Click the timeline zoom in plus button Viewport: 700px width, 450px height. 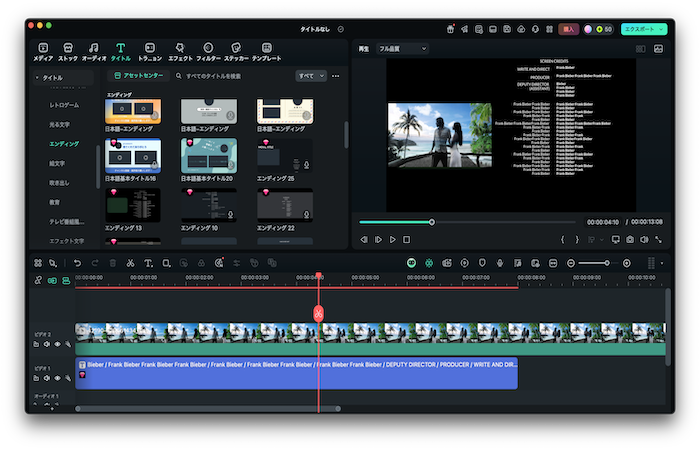627,263
